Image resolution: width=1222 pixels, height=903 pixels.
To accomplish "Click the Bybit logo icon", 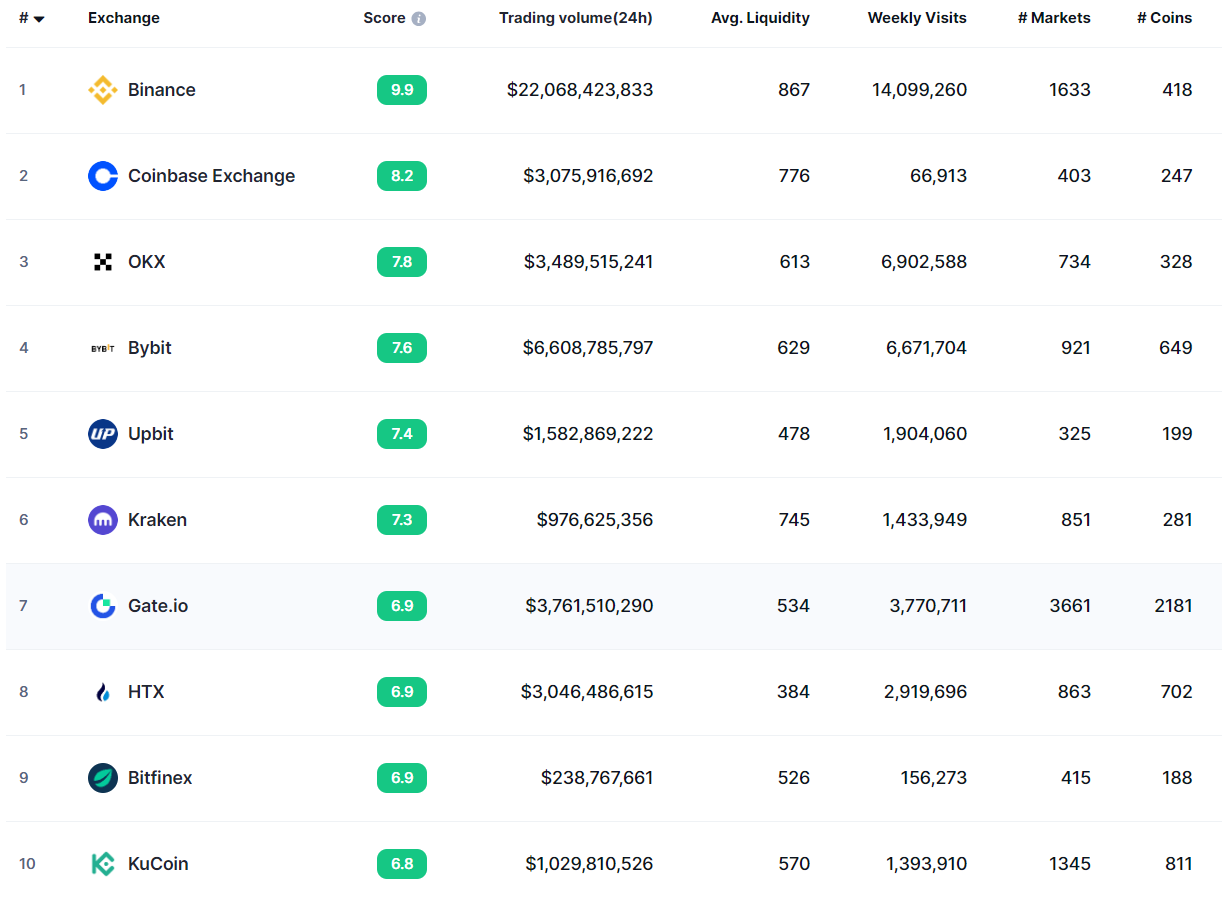I will tap(103, 348).
